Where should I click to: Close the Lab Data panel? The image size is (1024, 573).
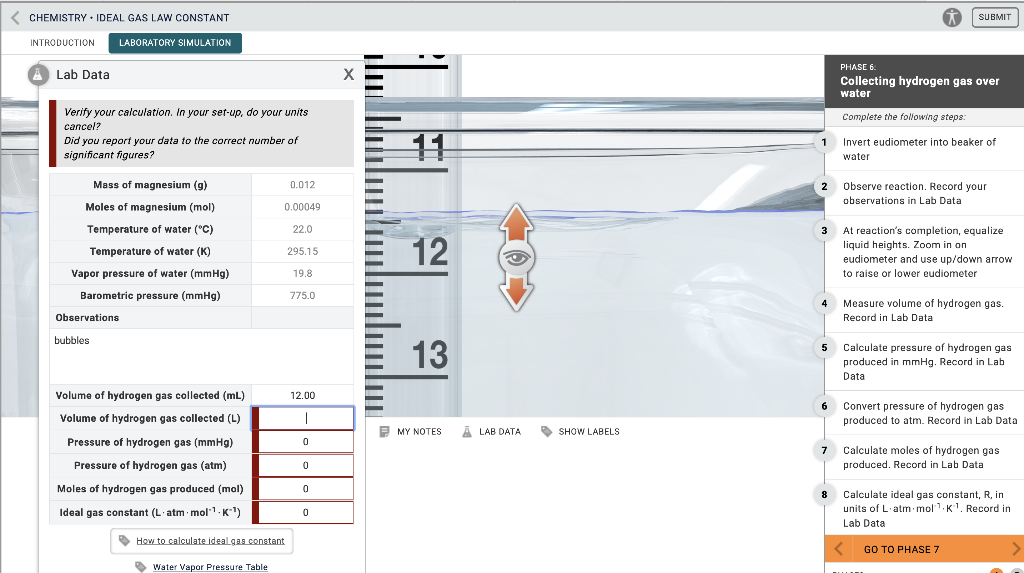[349, 74]
